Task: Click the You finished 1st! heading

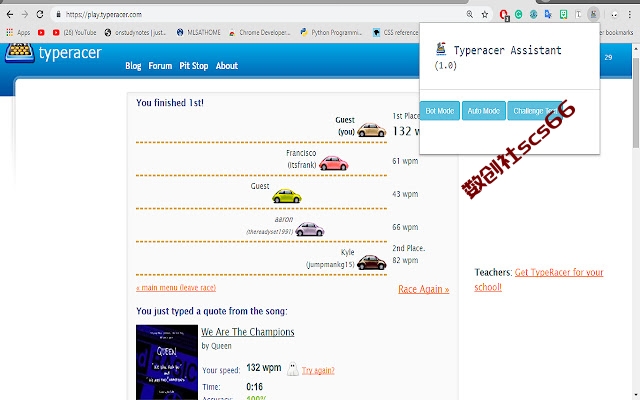Action: (x=170, y=102)
